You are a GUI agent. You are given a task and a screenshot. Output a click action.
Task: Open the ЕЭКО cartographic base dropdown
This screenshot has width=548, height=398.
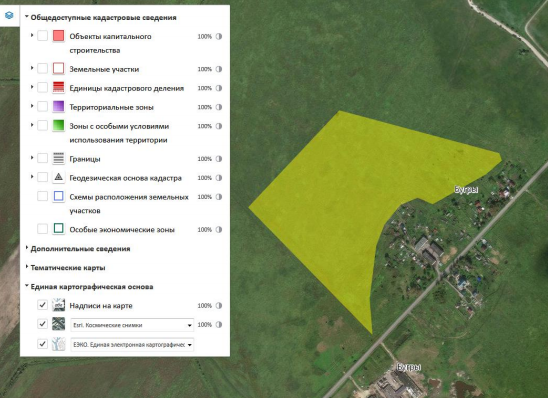click(132, 345)
